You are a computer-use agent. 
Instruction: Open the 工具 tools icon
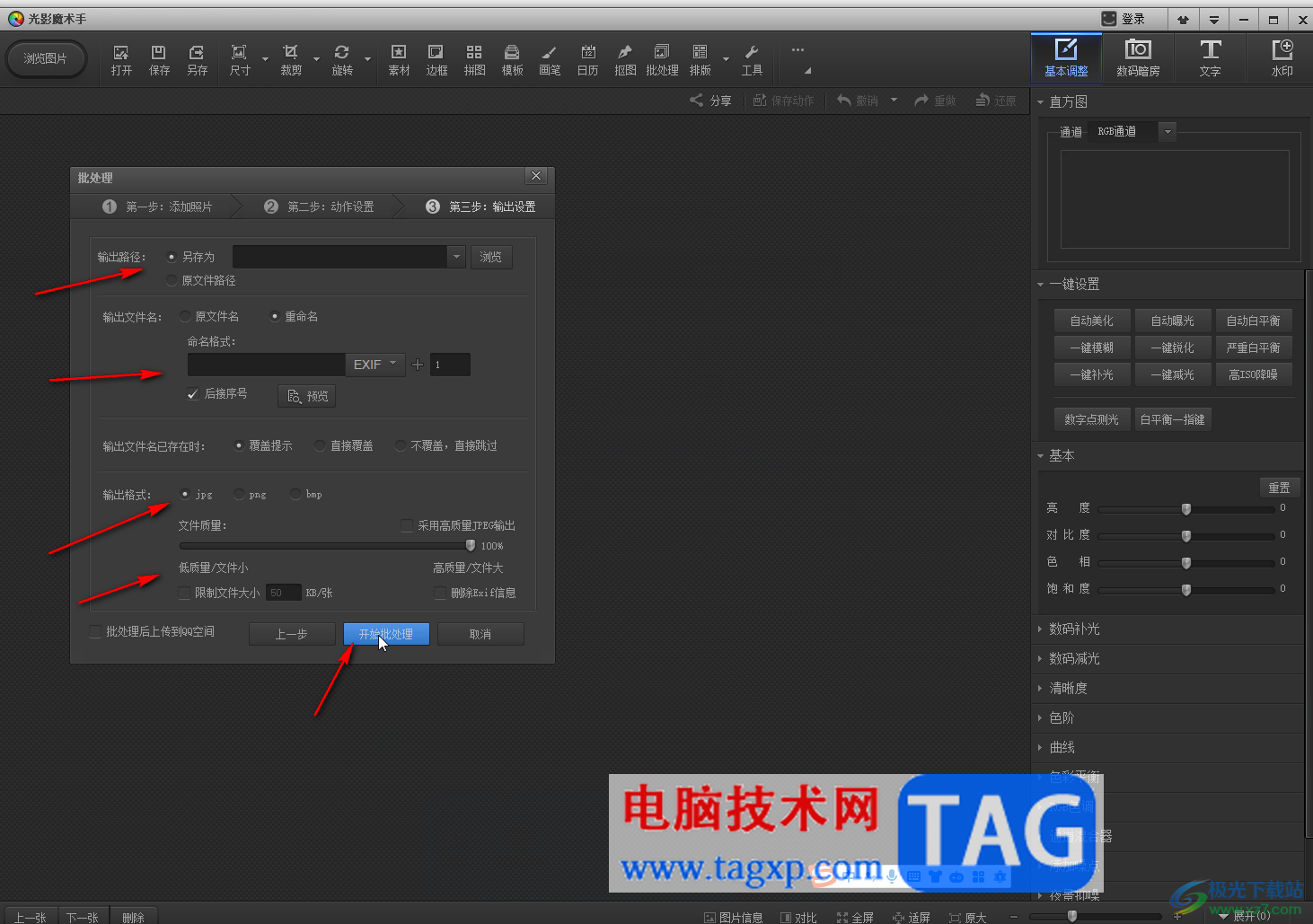(x=752, y=60)
